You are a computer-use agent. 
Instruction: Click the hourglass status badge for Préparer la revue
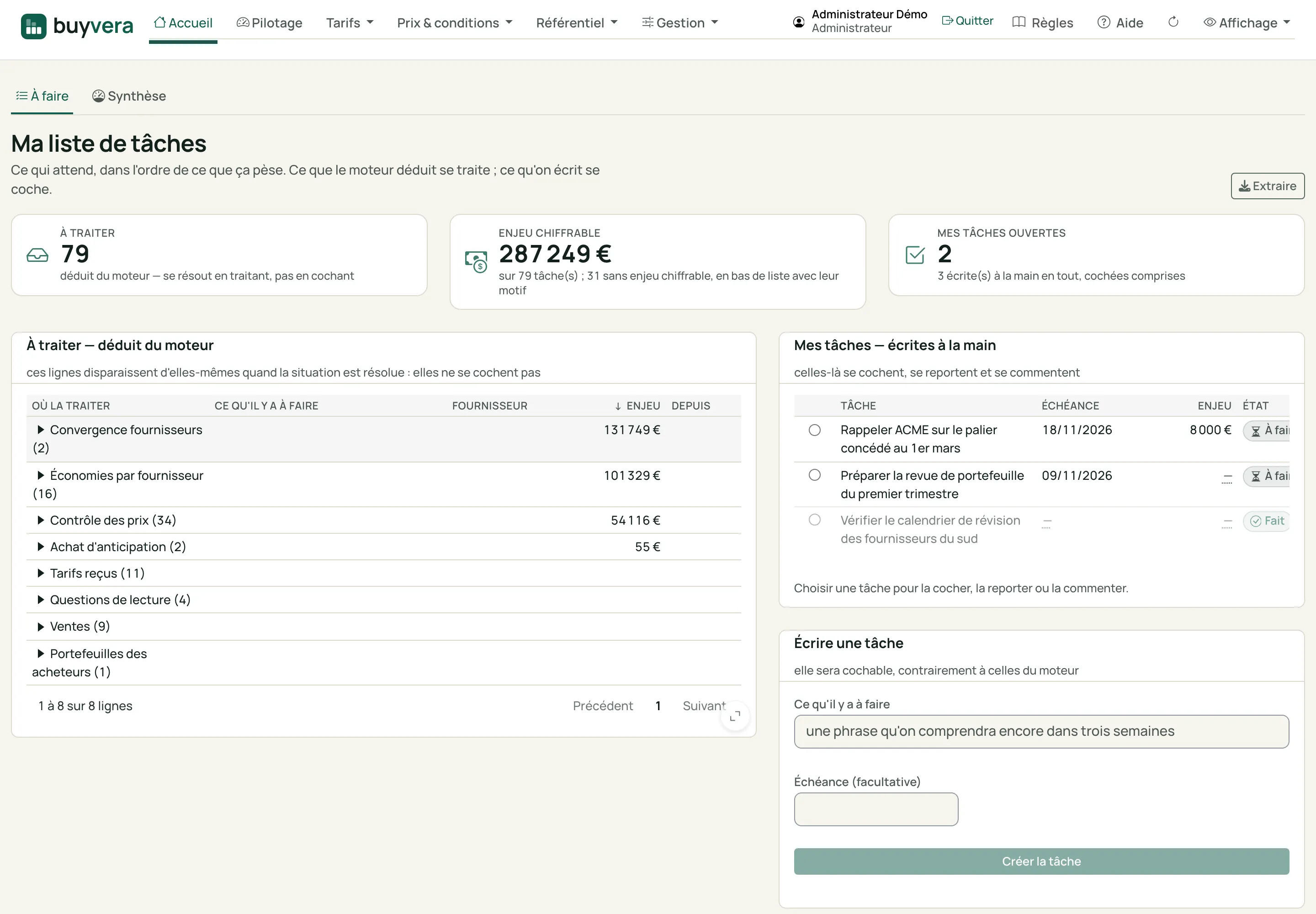[x=1267, y=477]
